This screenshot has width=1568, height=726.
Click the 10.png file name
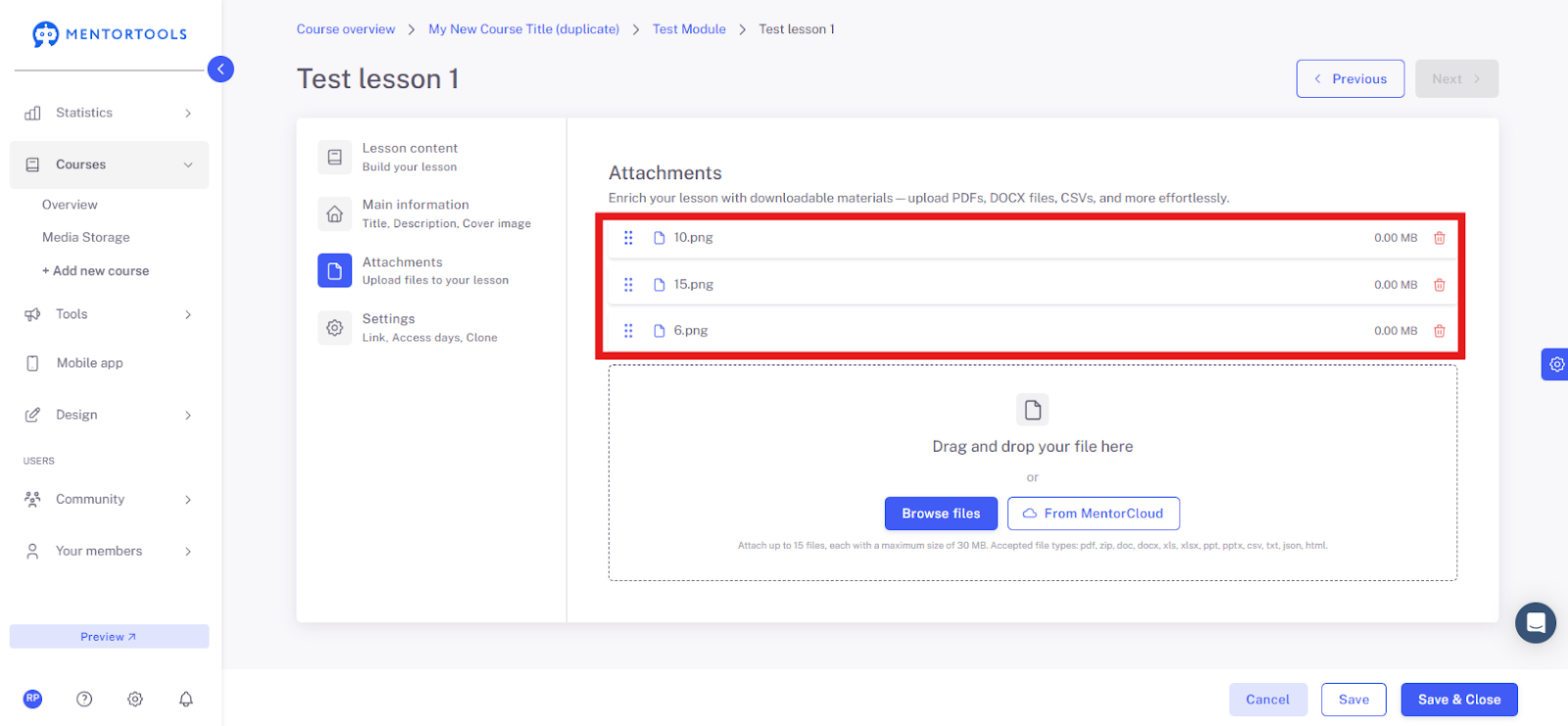point(693,238)
